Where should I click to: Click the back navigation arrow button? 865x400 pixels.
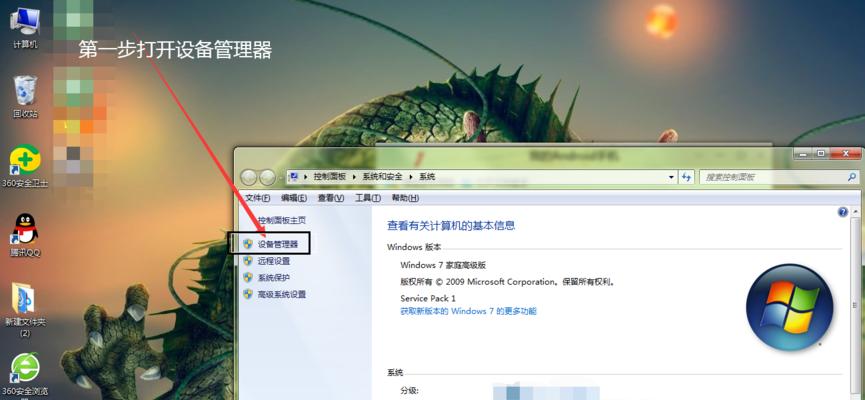249,177
